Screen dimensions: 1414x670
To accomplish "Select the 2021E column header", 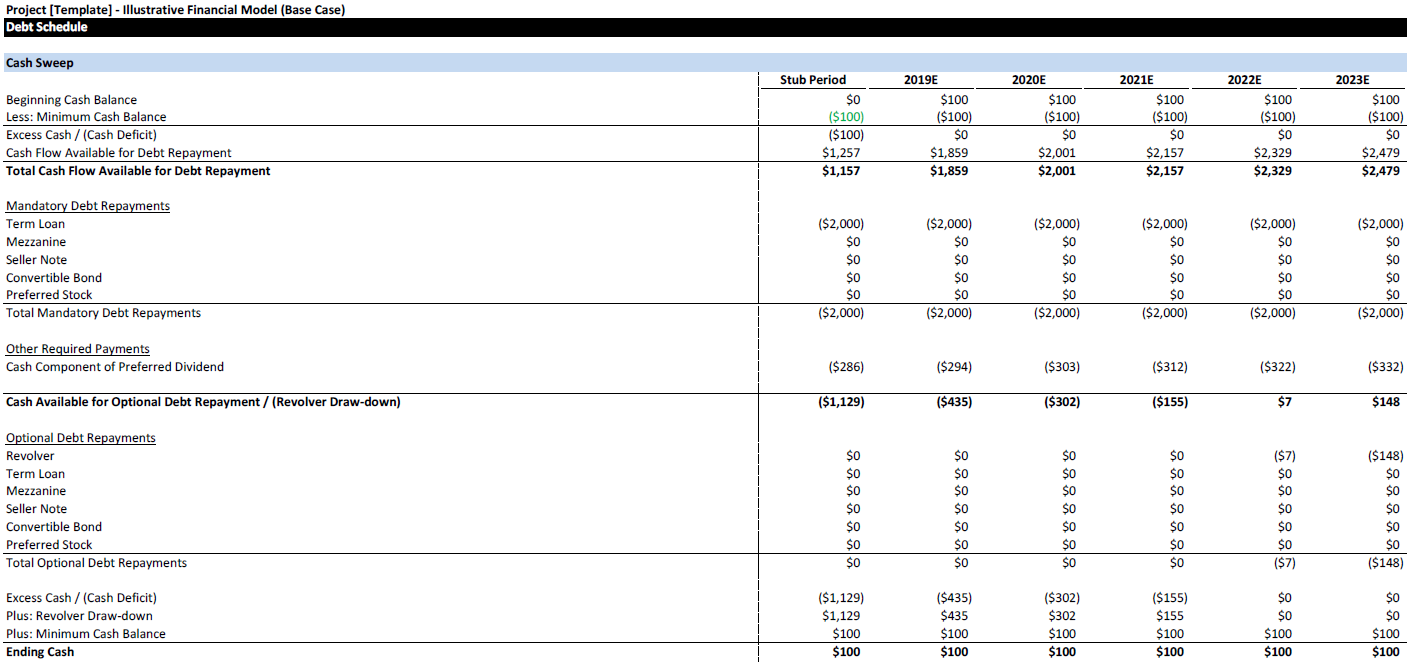I will pyautogui.click(x=1136, y=80).
